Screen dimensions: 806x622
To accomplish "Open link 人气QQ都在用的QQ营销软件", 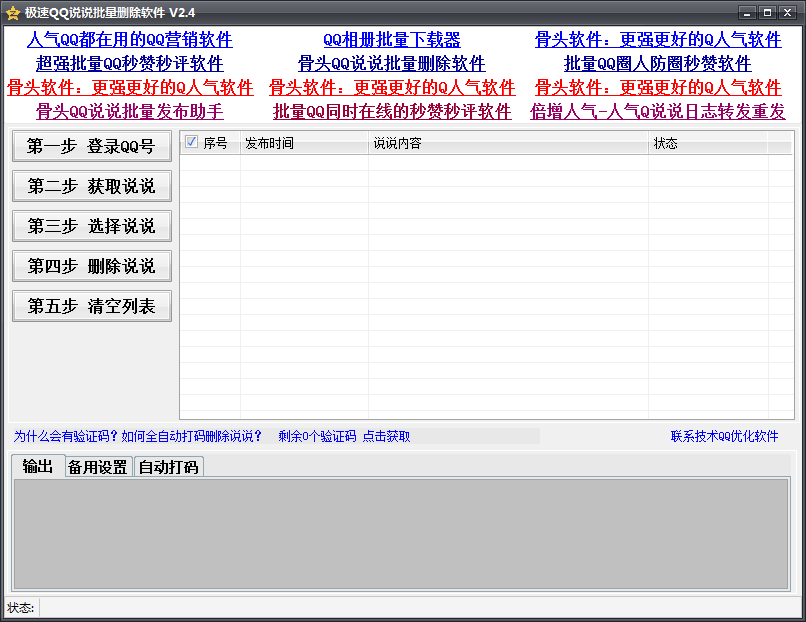I will 130,40.
